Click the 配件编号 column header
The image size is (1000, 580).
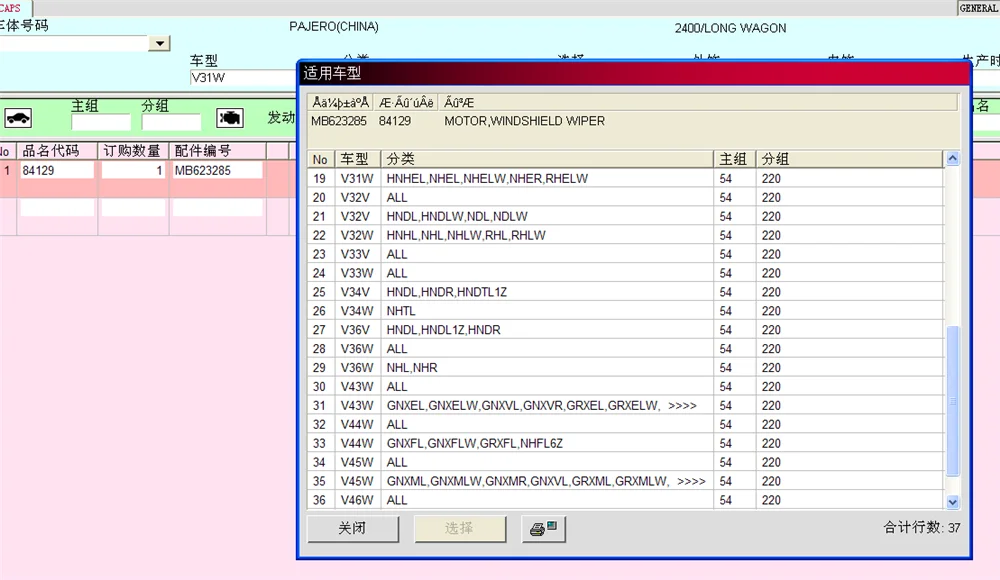(217, 151)
